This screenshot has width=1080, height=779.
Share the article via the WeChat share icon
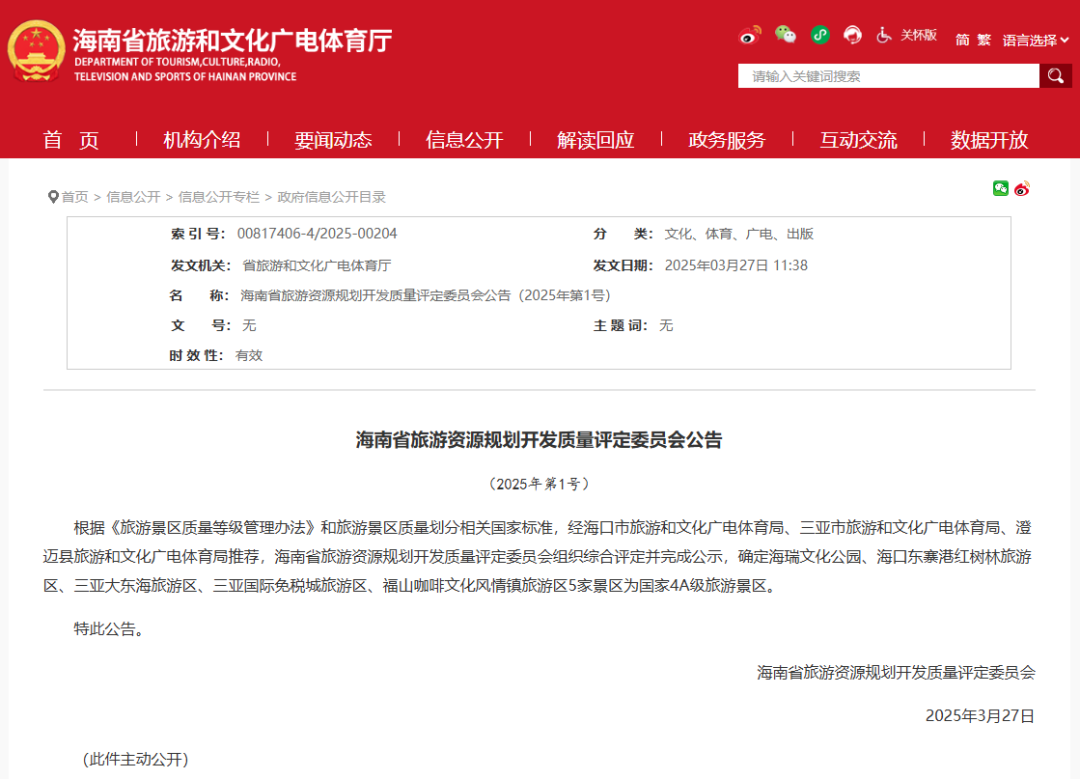pos(1000,188)
